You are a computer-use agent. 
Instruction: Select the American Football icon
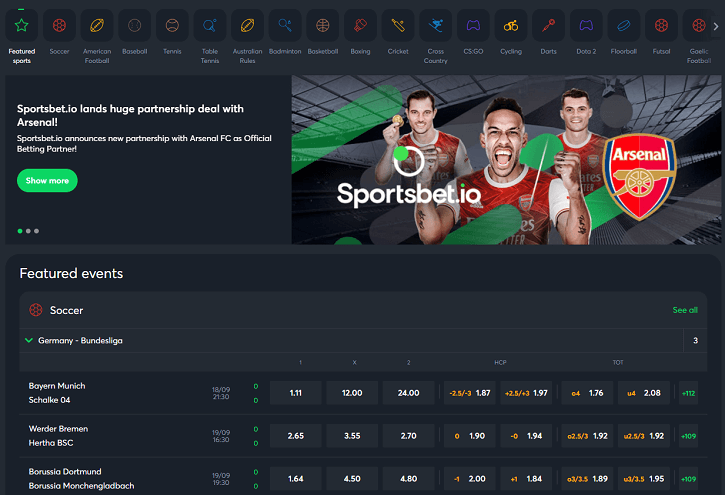(x=97, y=25)
